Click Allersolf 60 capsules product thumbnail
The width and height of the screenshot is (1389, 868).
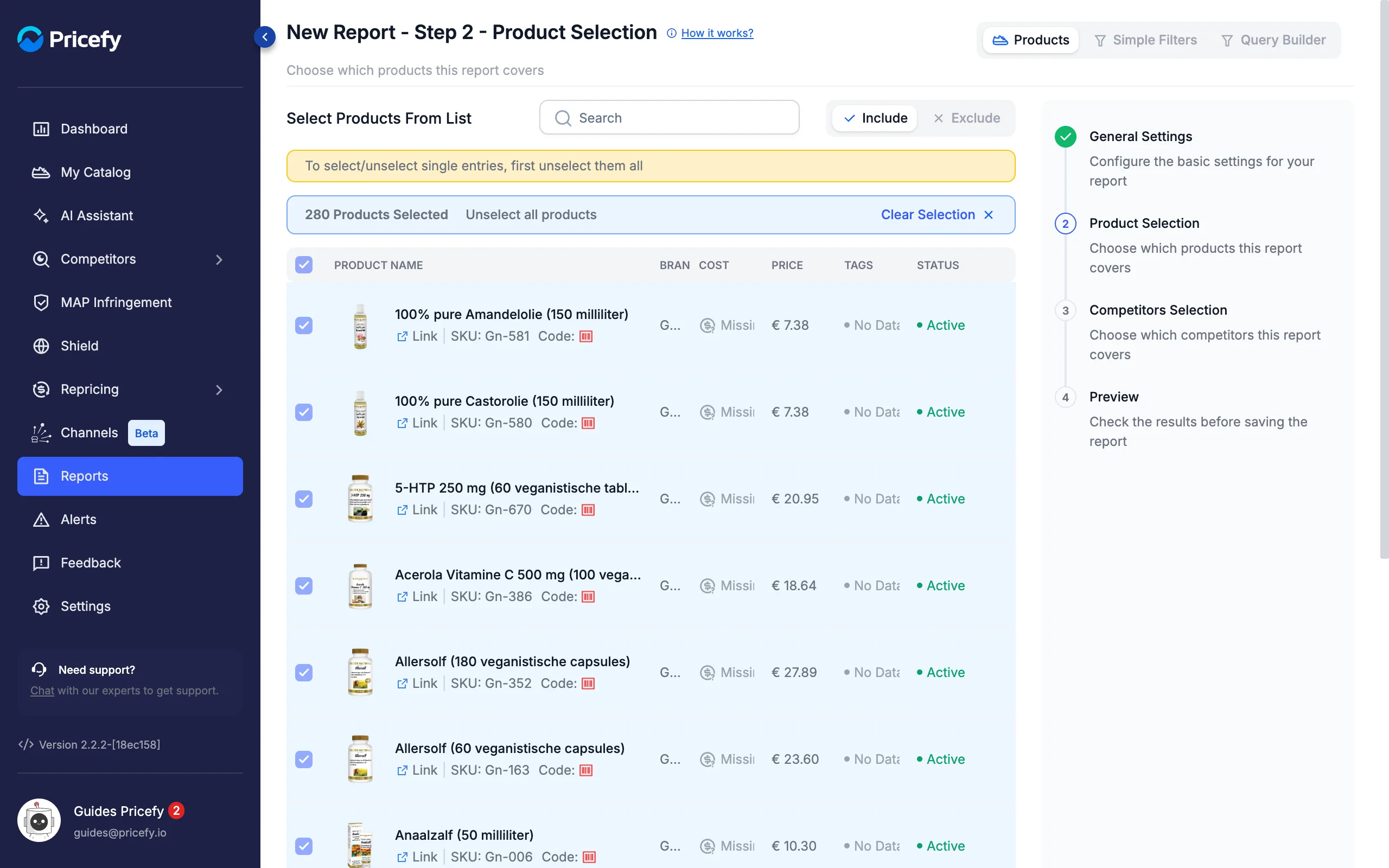pos(360,759)
